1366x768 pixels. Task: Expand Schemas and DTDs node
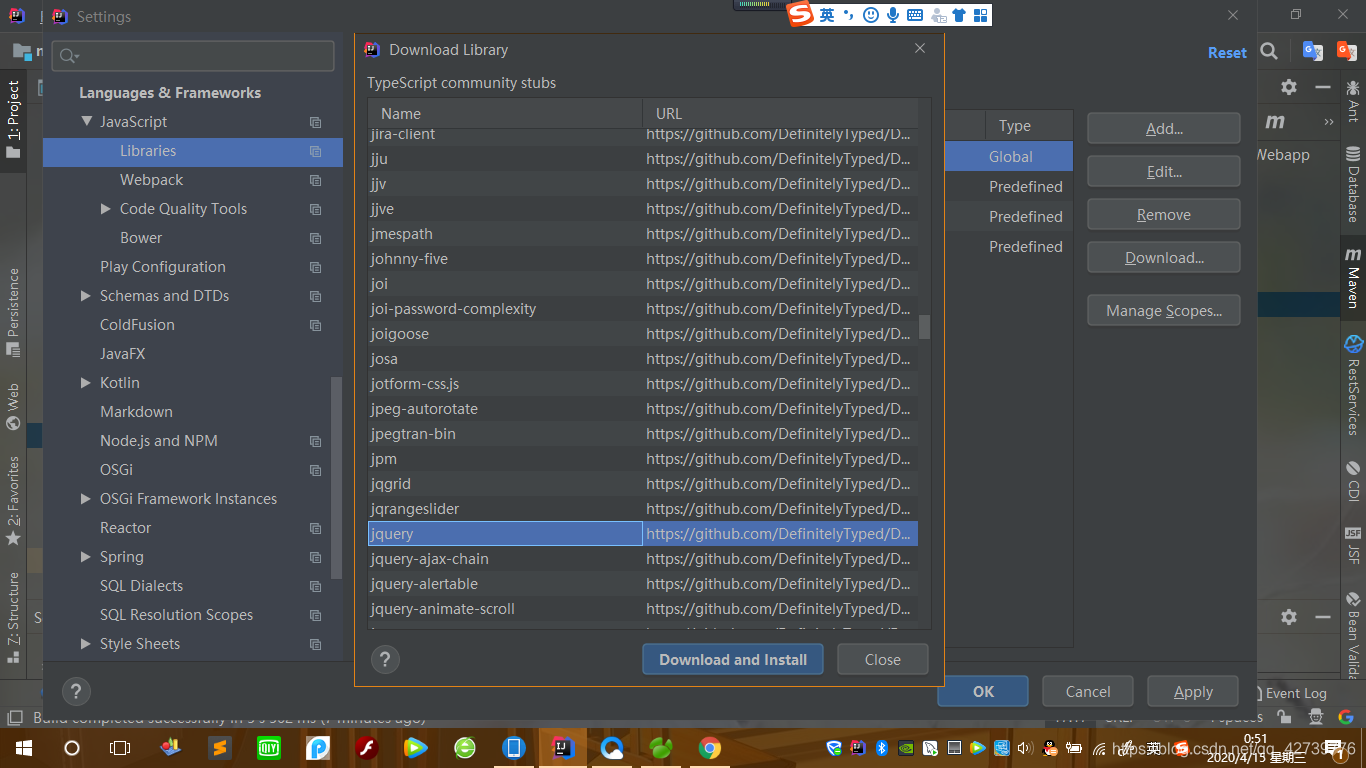(x=86, y=296)
